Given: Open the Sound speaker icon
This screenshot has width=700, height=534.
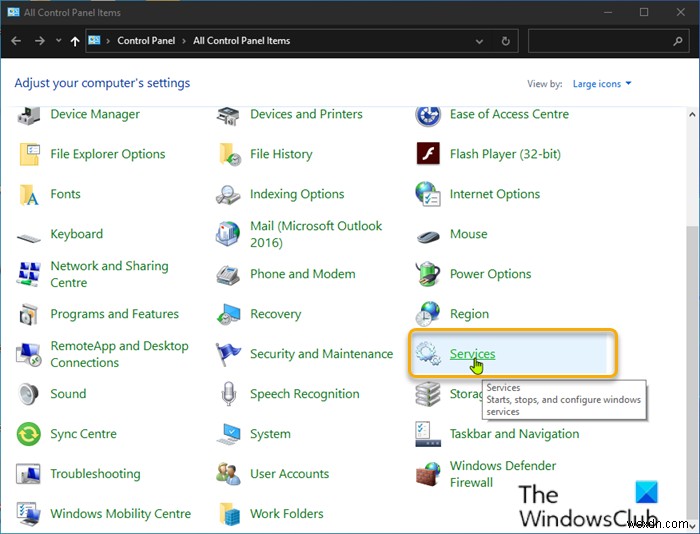Looking at the screenshot, I should (29, 394).
